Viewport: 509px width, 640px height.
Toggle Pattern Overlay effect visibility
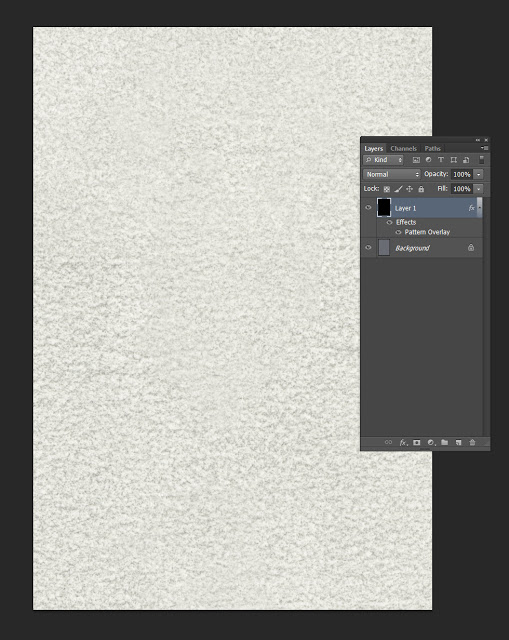398,232
